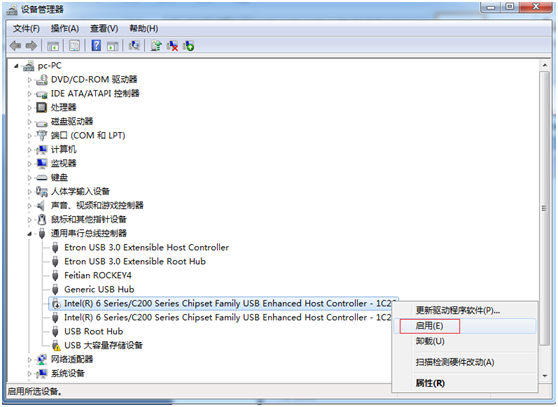The width and height of the screenshot is (558, 407).
Task: Click the uninstall device red X toolbar icon
Action: pyautogui.click(x=173, y=46)
